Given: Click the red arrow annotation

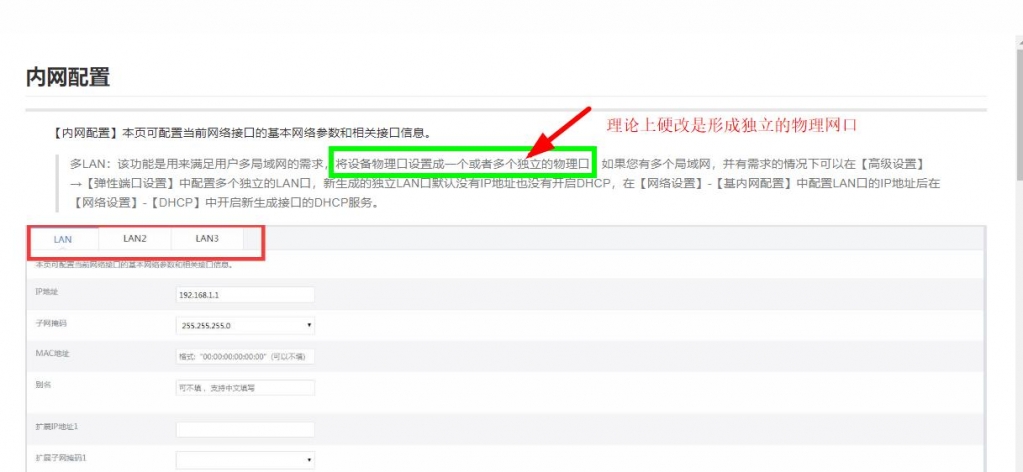Looking at the screenshot, I should pos(560,134).
